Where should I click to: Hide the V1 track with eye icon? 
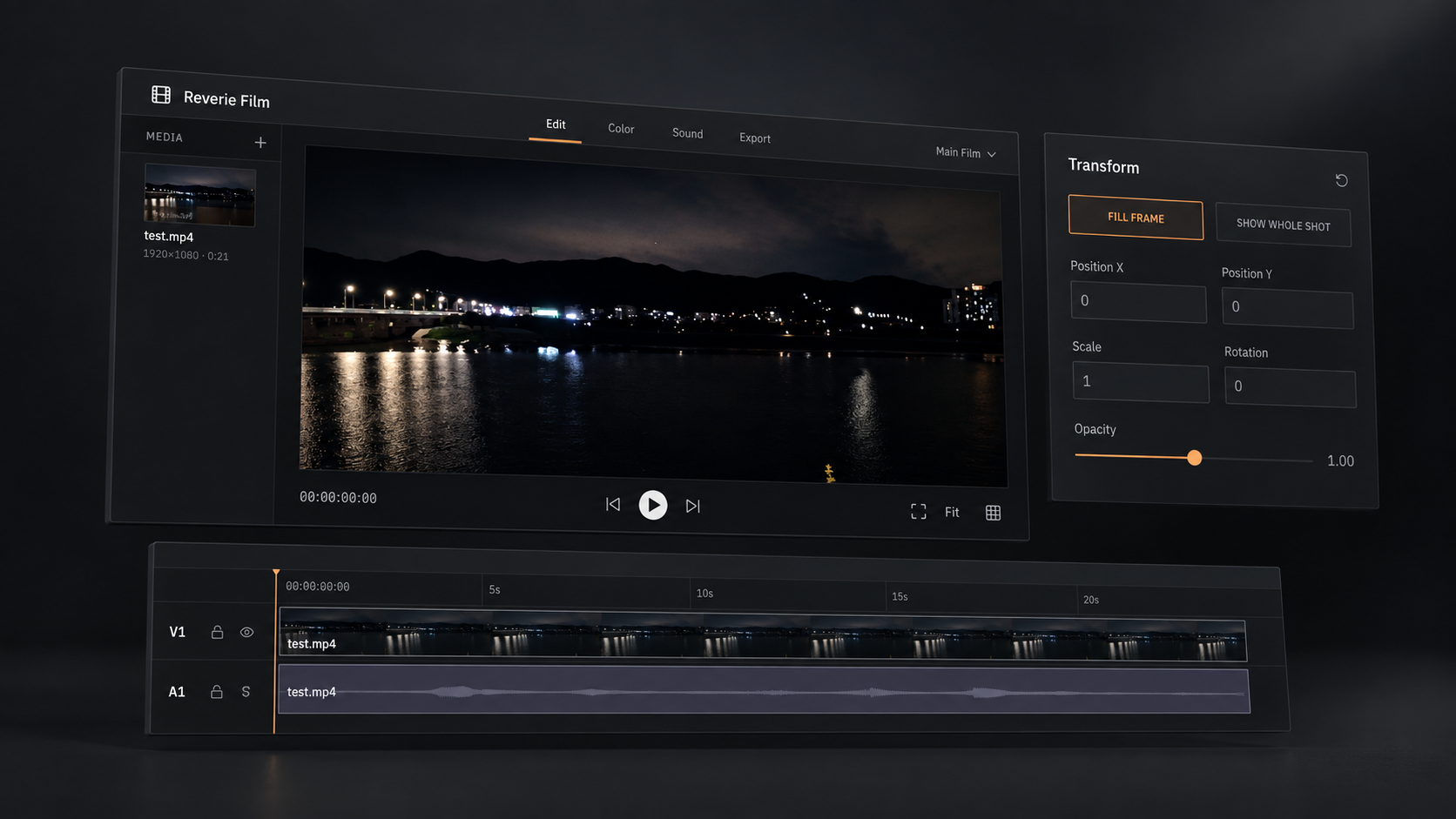247,633
